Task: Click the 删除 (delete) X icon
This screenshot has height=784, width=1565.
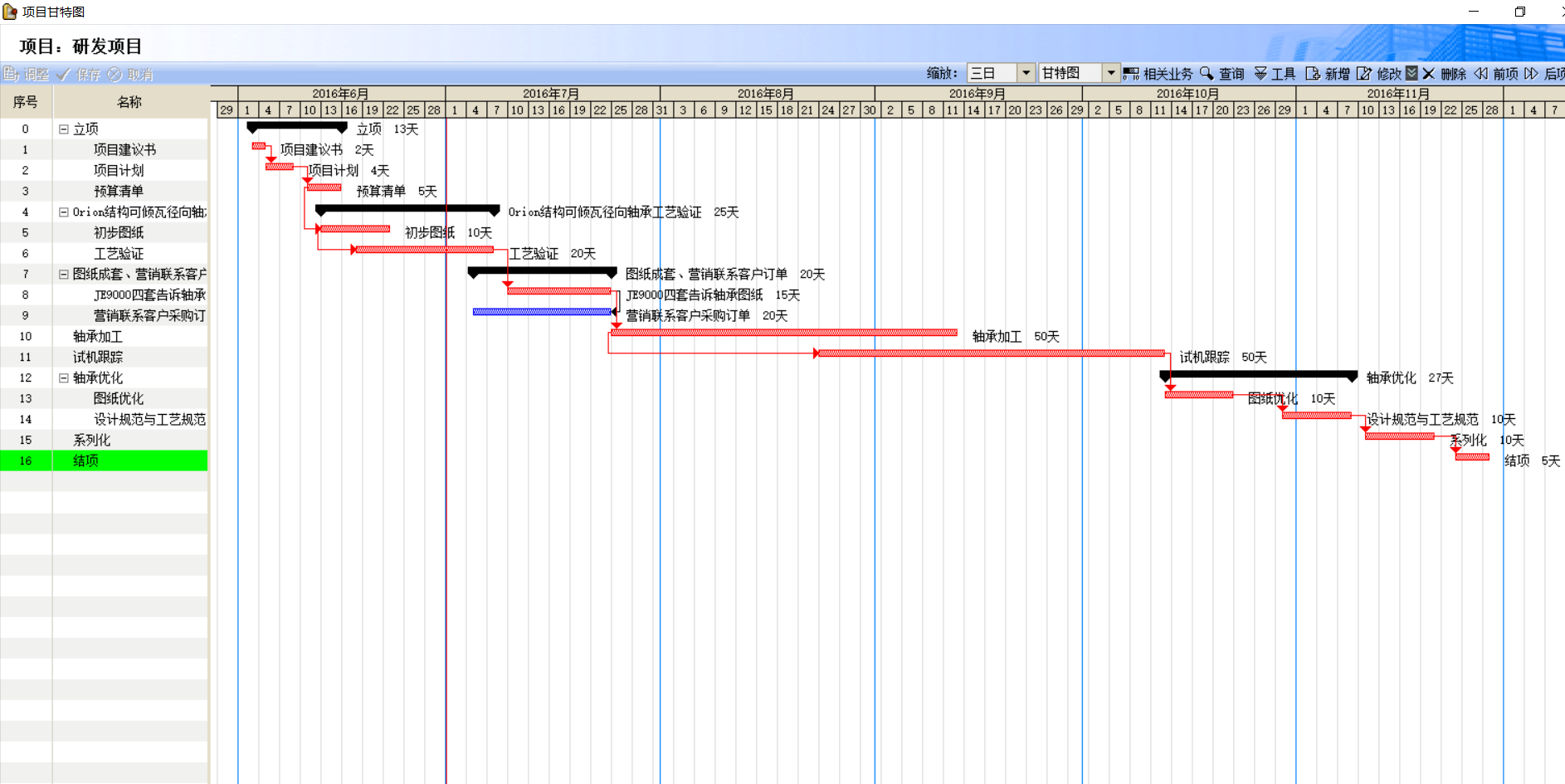Action: pyautogui.click(x=1429, y=74)
